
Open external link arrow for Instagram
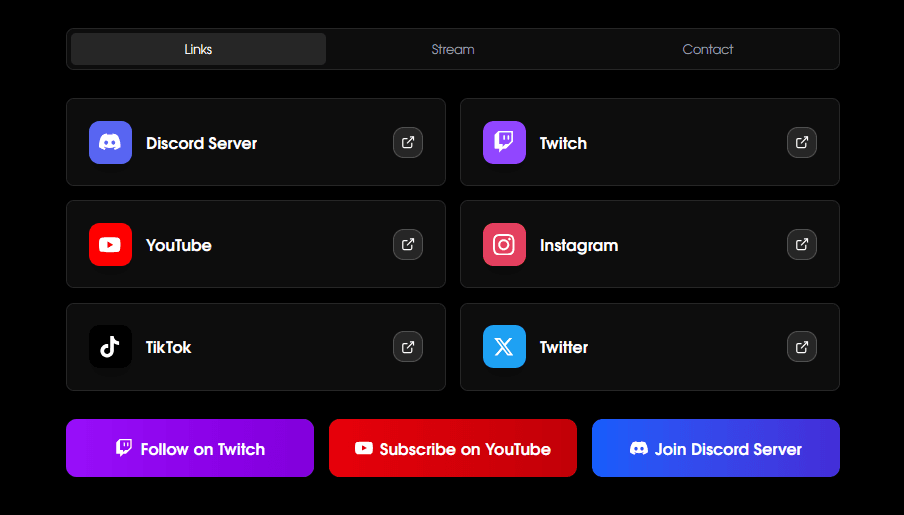[x=801, y=245]
